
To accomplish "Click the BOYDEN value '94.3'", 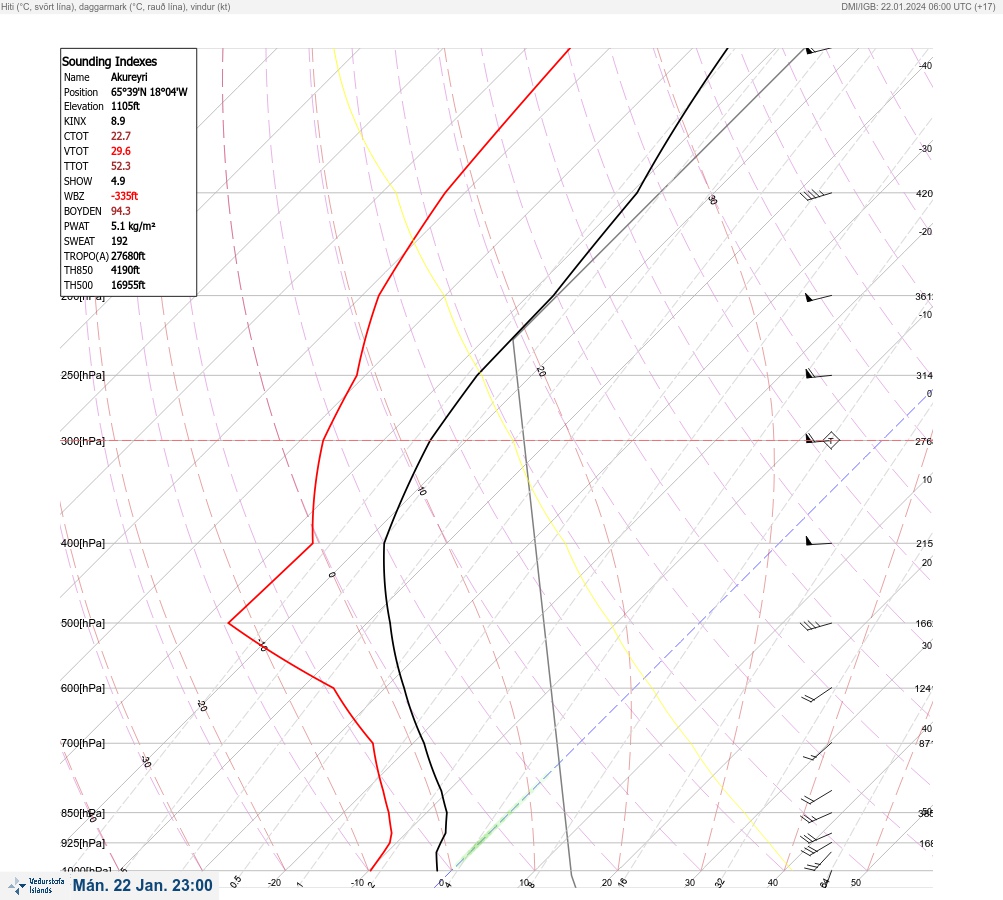I will coord(120,211).
